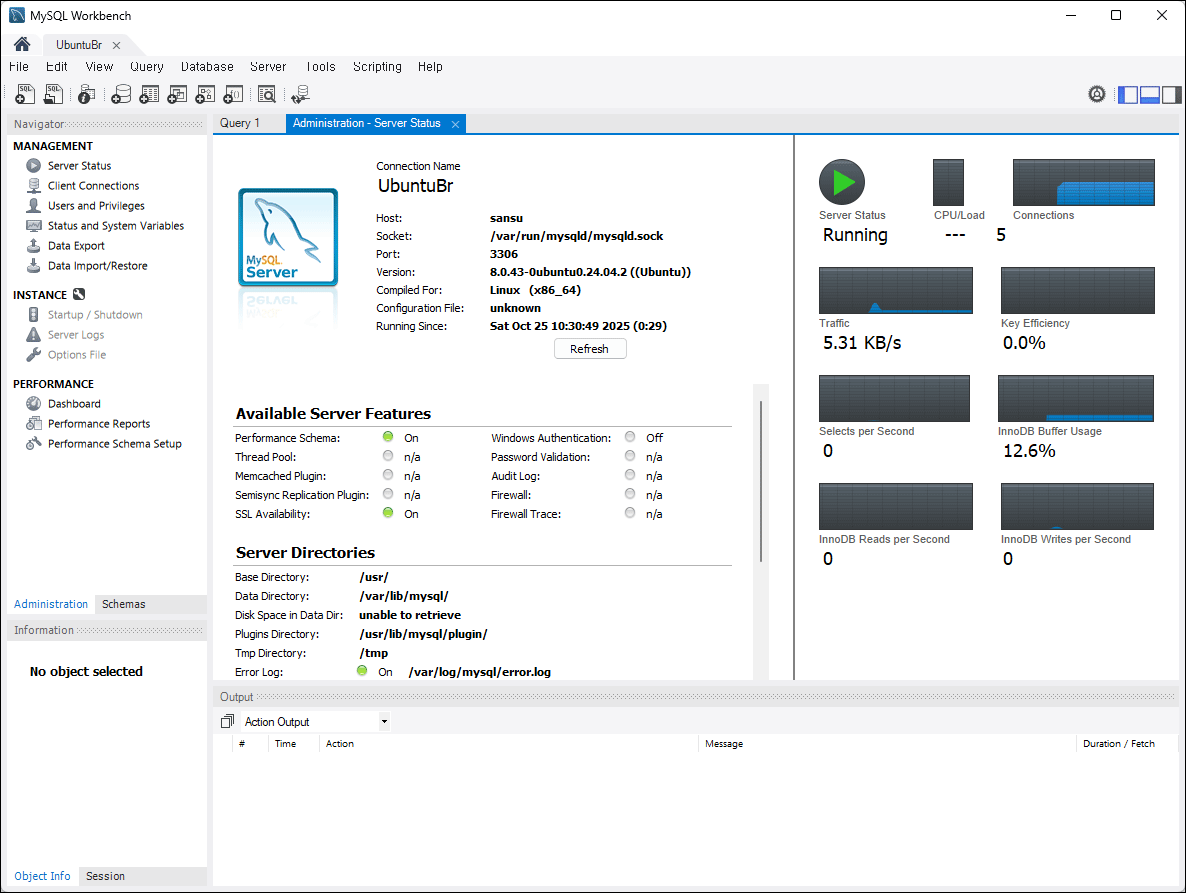Copy output icon beside Action Output
Screen dimensions: 1186x893
227,721
